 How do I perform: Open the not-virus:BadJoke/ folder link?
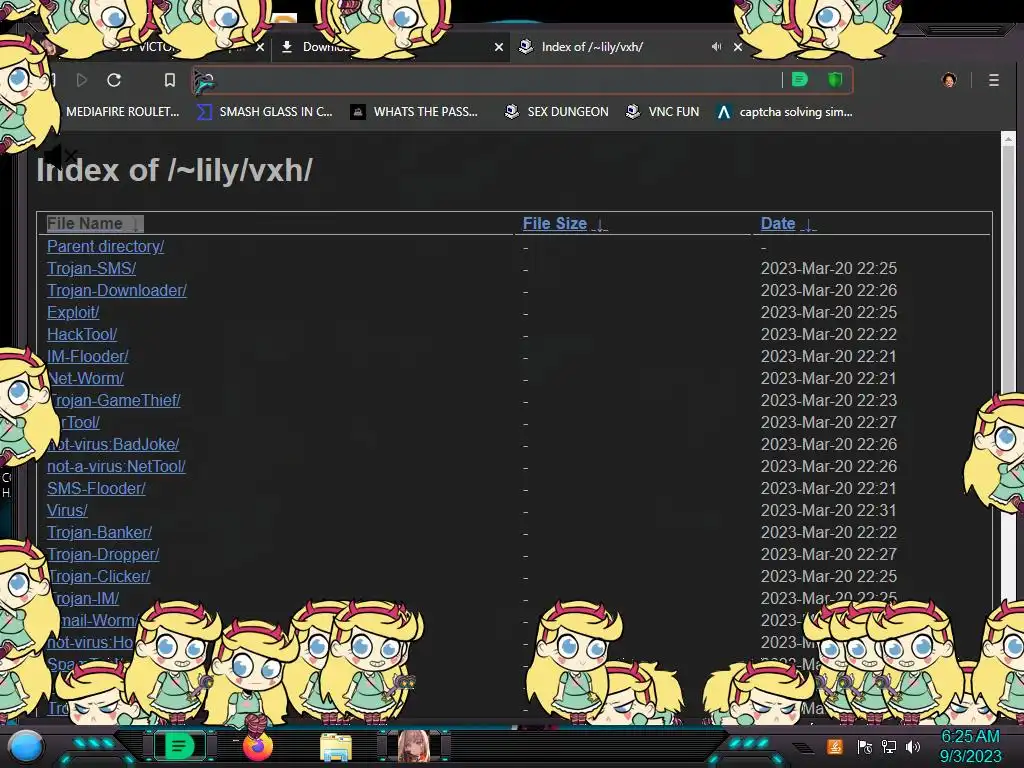(113, 444)
